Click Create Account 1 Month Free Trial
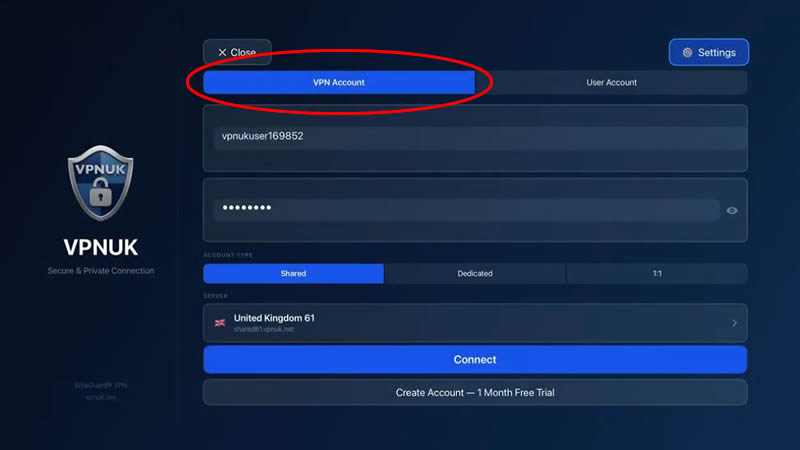Image resolution: width=800 pixels, height=450 pixels. (x=475, y=392)
